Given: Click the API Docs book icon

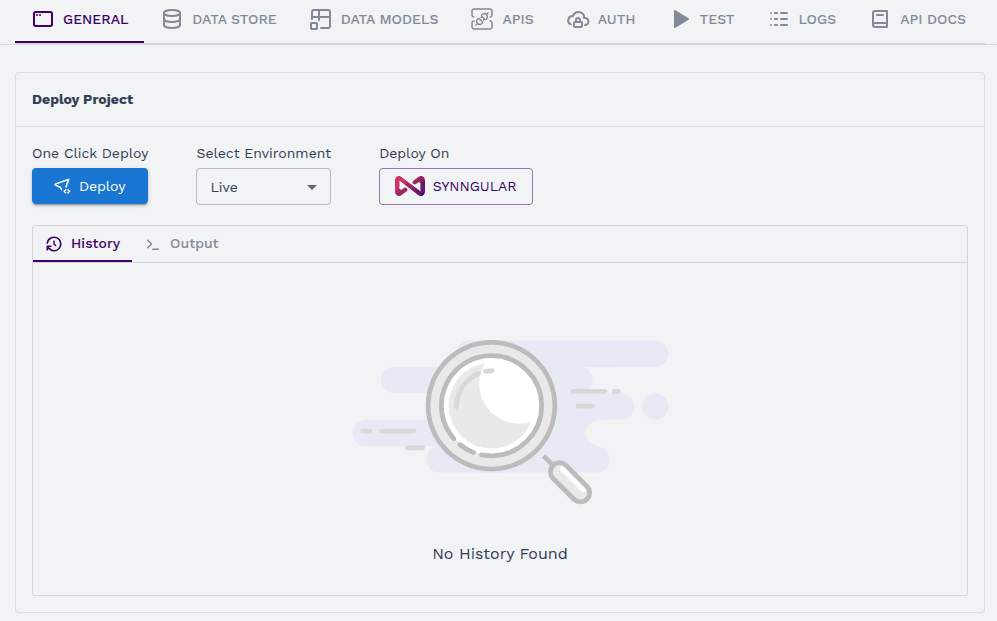Looking at the screenshot, I should [x=880, y=19].
